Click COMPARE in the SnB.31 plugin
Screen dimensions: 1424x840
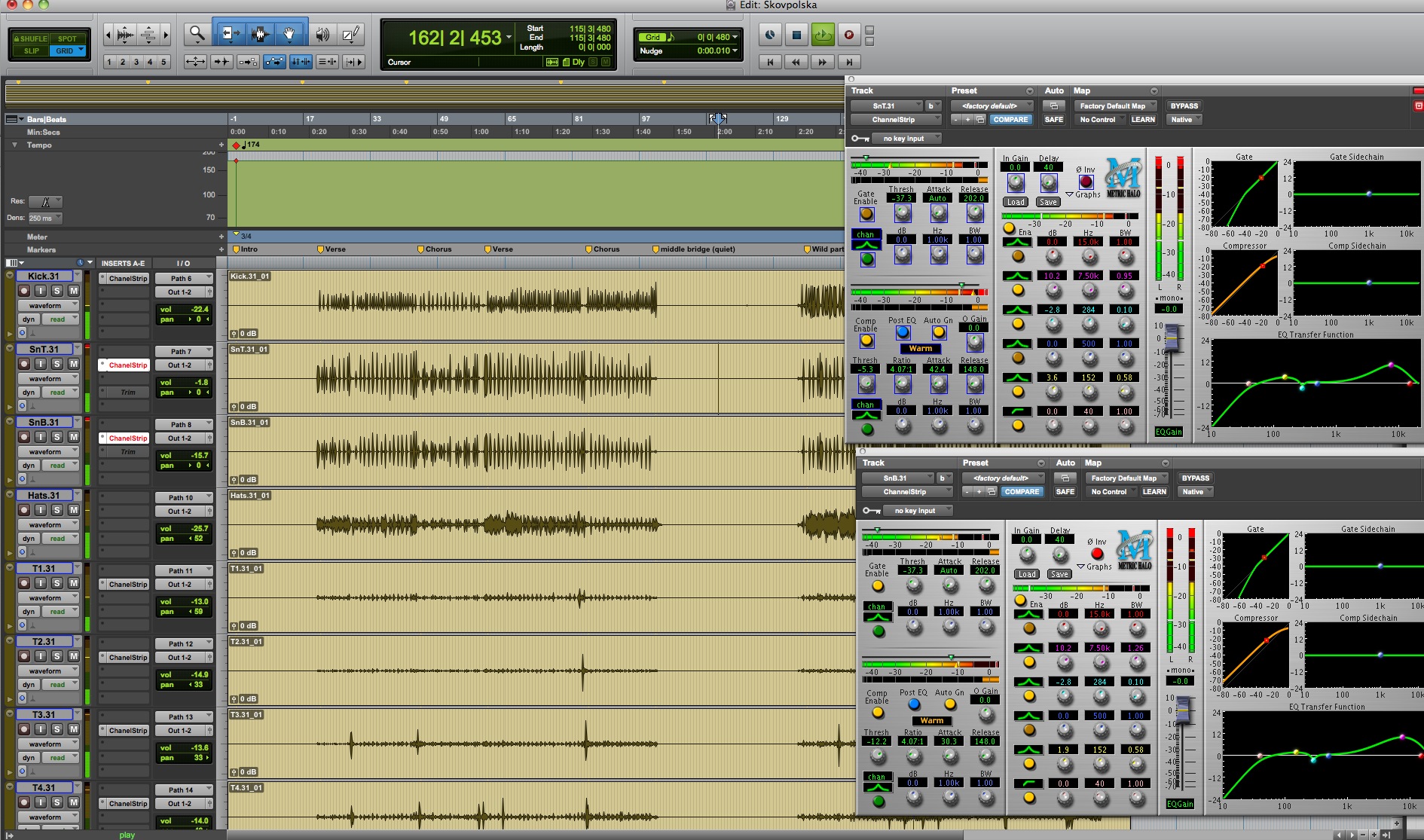1022,492
